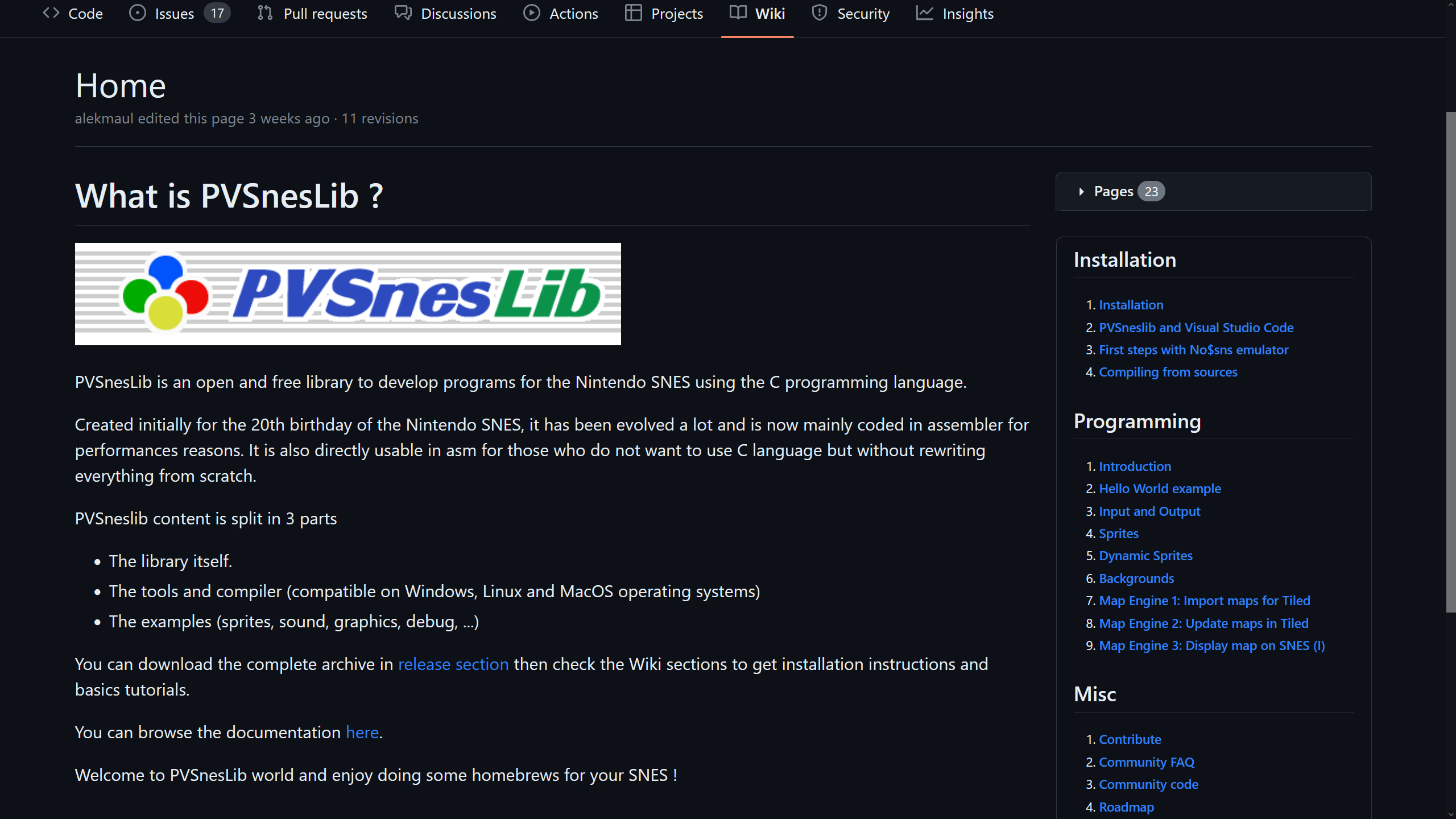Image resolution: width=1456 pixels, height=819 pixels.
Task: Go to Compiling from sources page
Action: coord(1168,372)
